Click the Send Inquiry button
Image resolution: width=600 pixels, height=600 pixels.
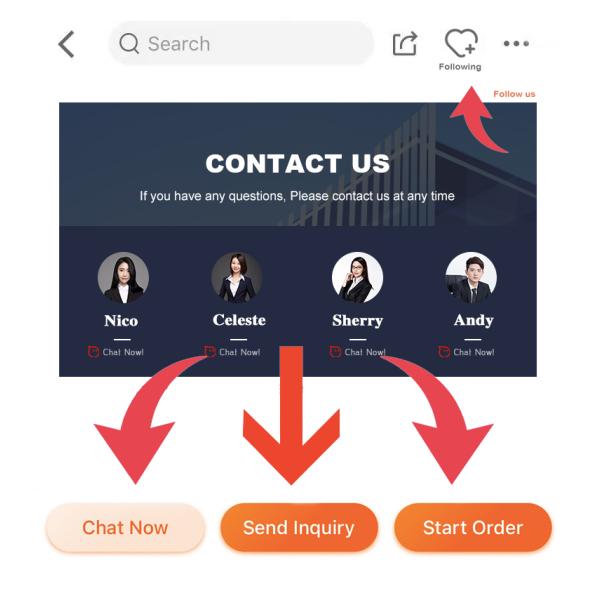coord(299,528)
